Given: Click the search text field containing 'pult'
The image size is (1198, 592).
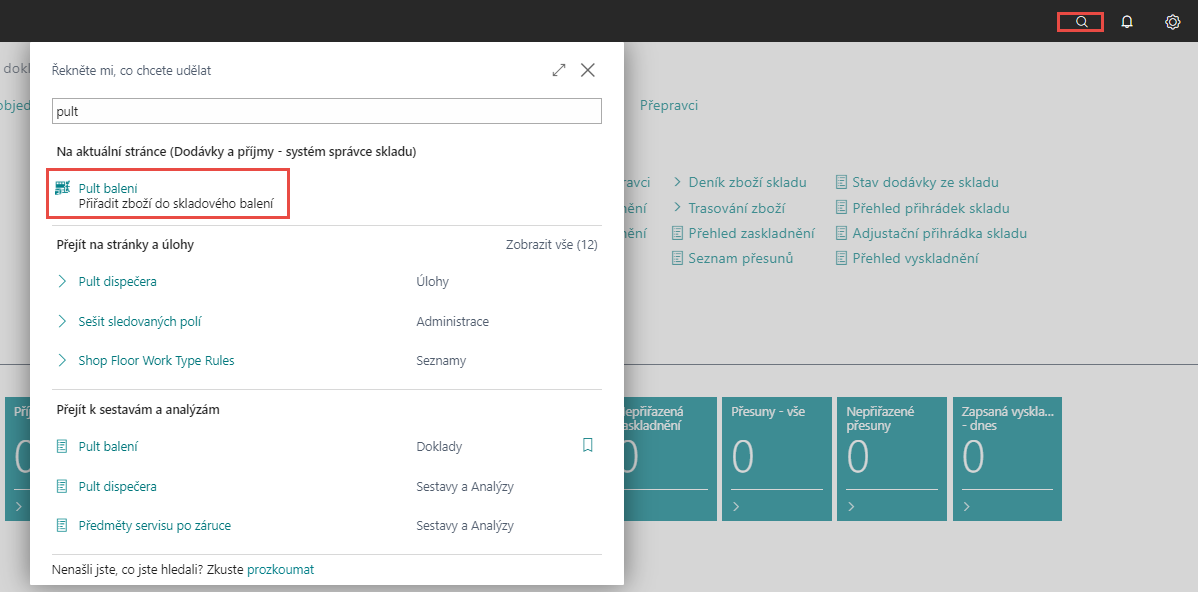Looking at the screenshot, I should (326, 111).
